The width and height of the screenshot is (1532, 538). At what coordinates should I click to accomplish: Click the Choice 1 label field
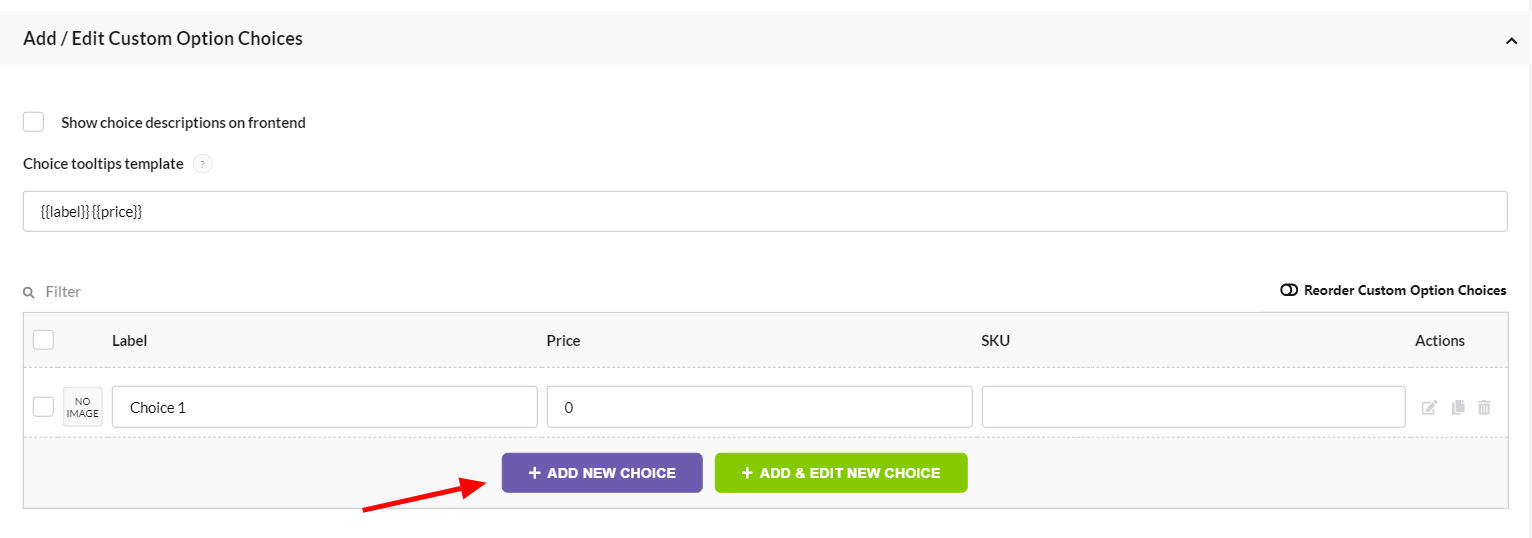click(x=325, y=407)
